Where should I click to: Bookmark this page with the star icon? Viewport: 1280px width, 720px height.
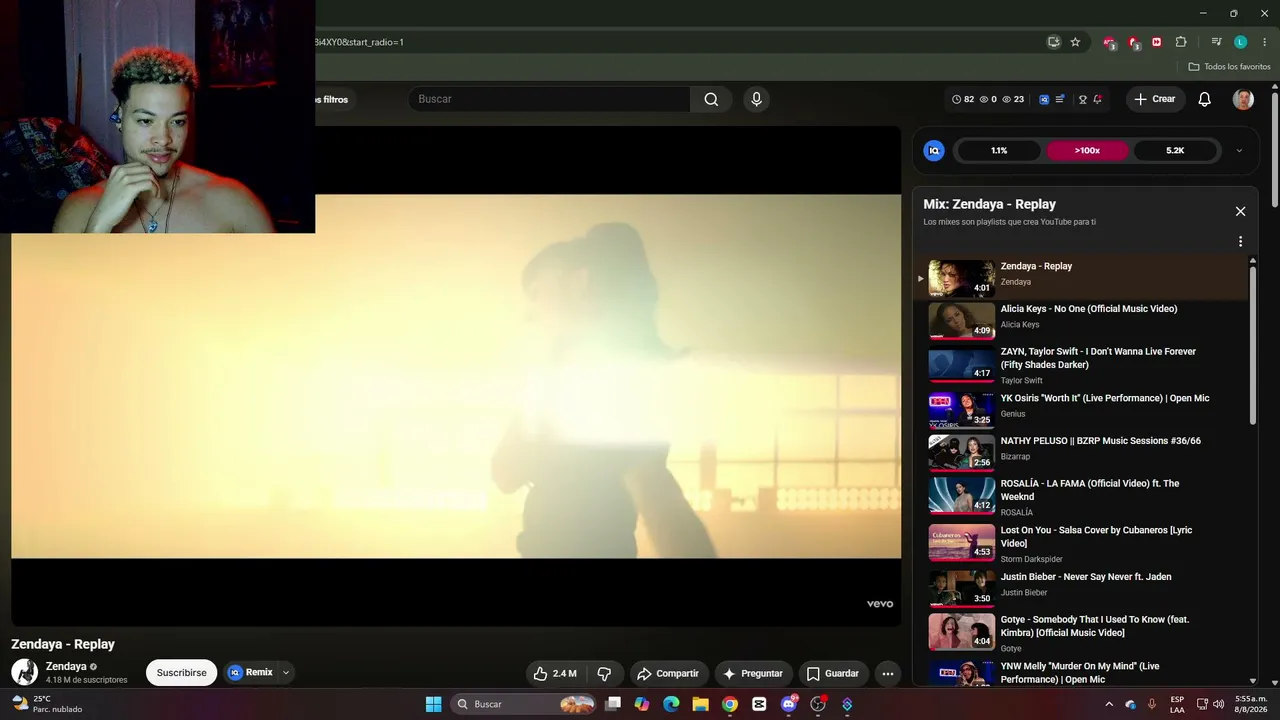point(1075,42)
